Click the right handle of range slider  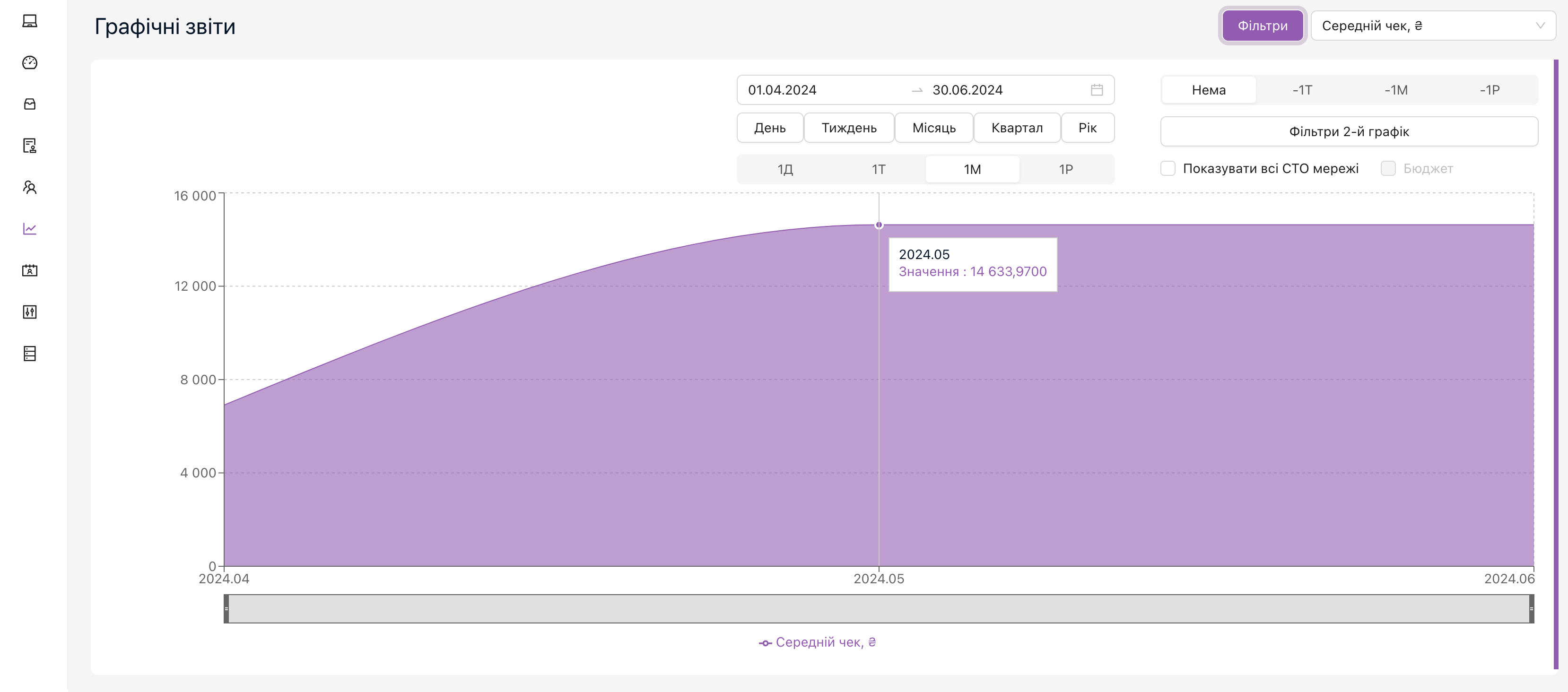[1531, 609]
